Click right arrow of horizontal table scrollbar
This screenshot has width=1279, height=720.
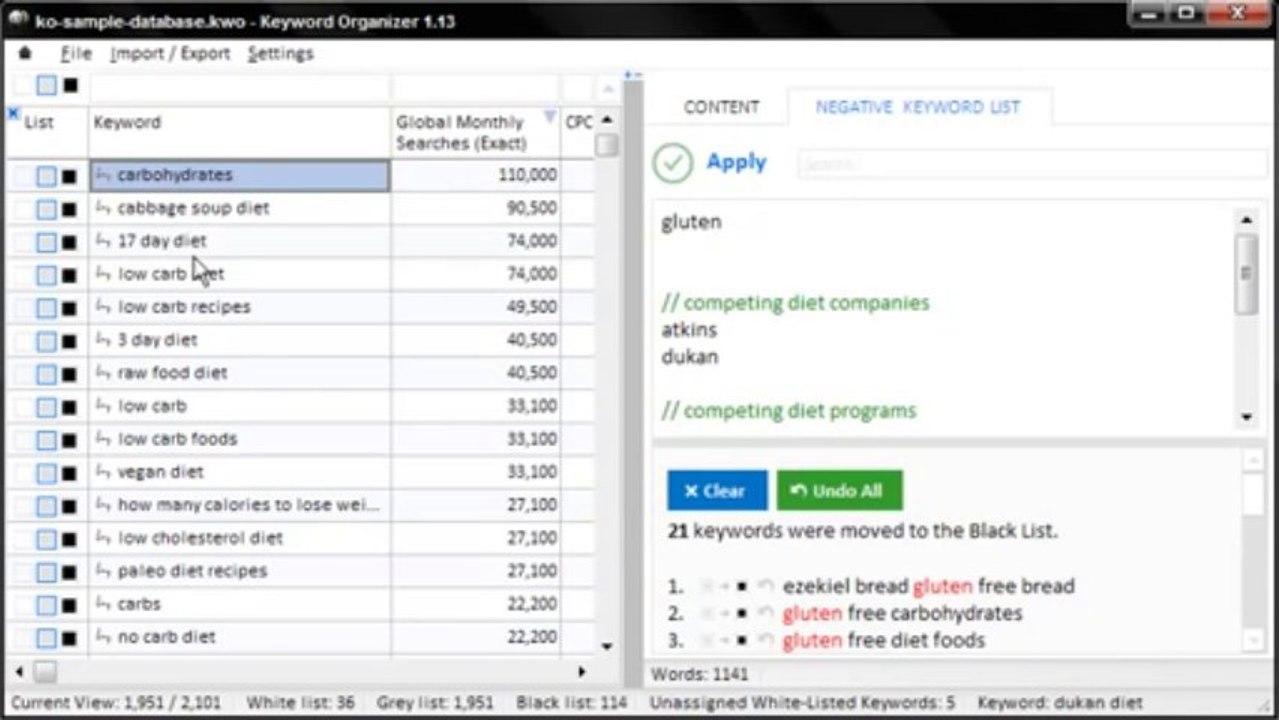[x=582, y=672]
